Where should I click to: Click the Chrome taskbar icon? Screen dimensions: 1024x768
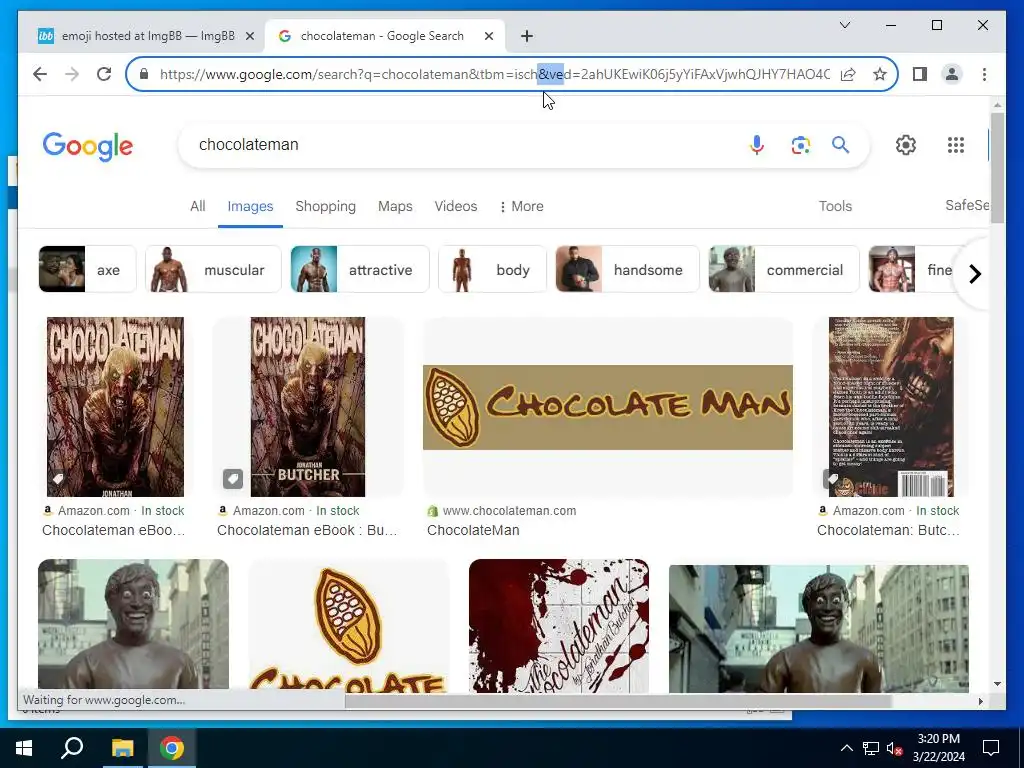click(x=171, y=748)
